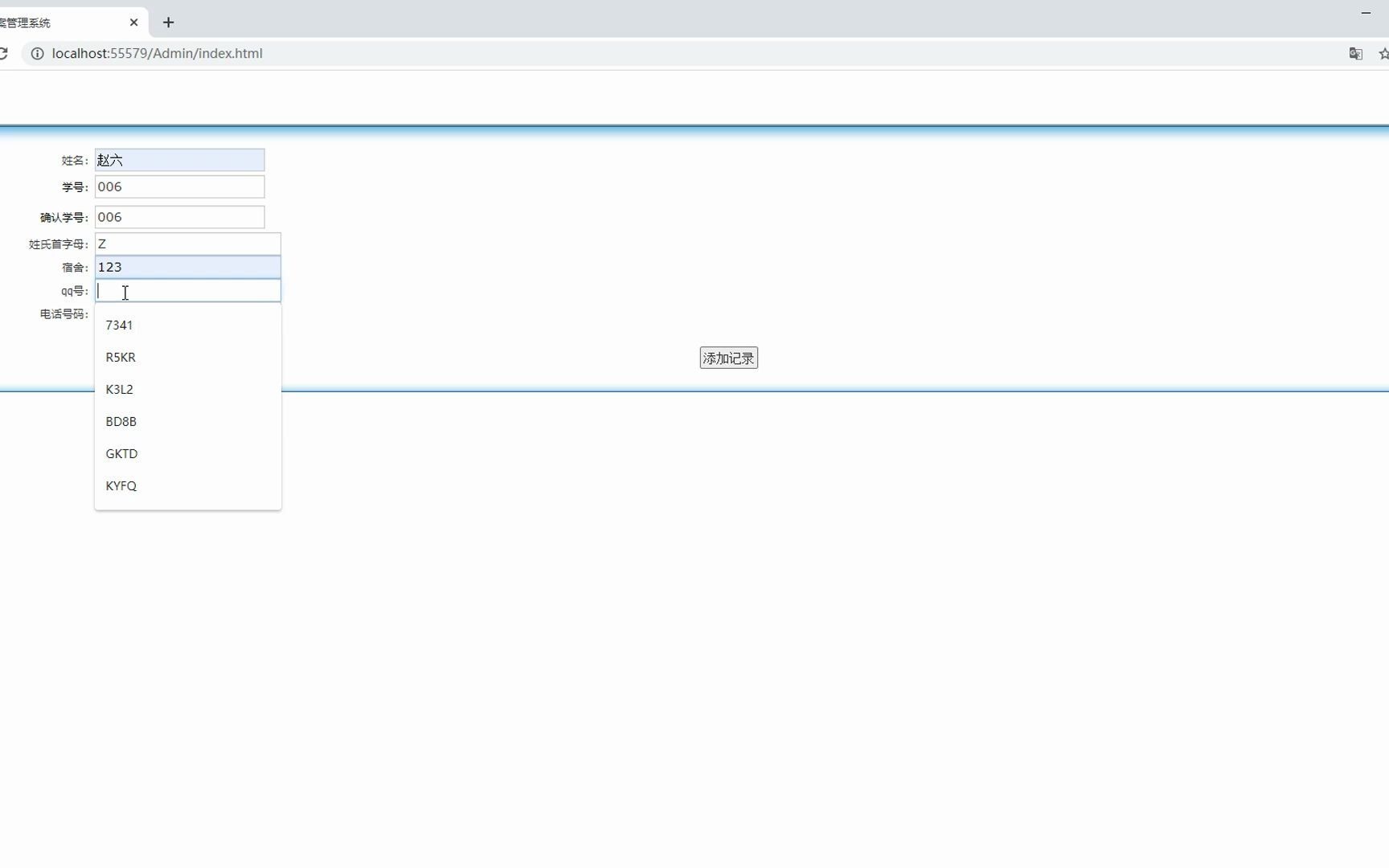
Task: Open a new browser tab with the plus icon
Action: (168, 23)
